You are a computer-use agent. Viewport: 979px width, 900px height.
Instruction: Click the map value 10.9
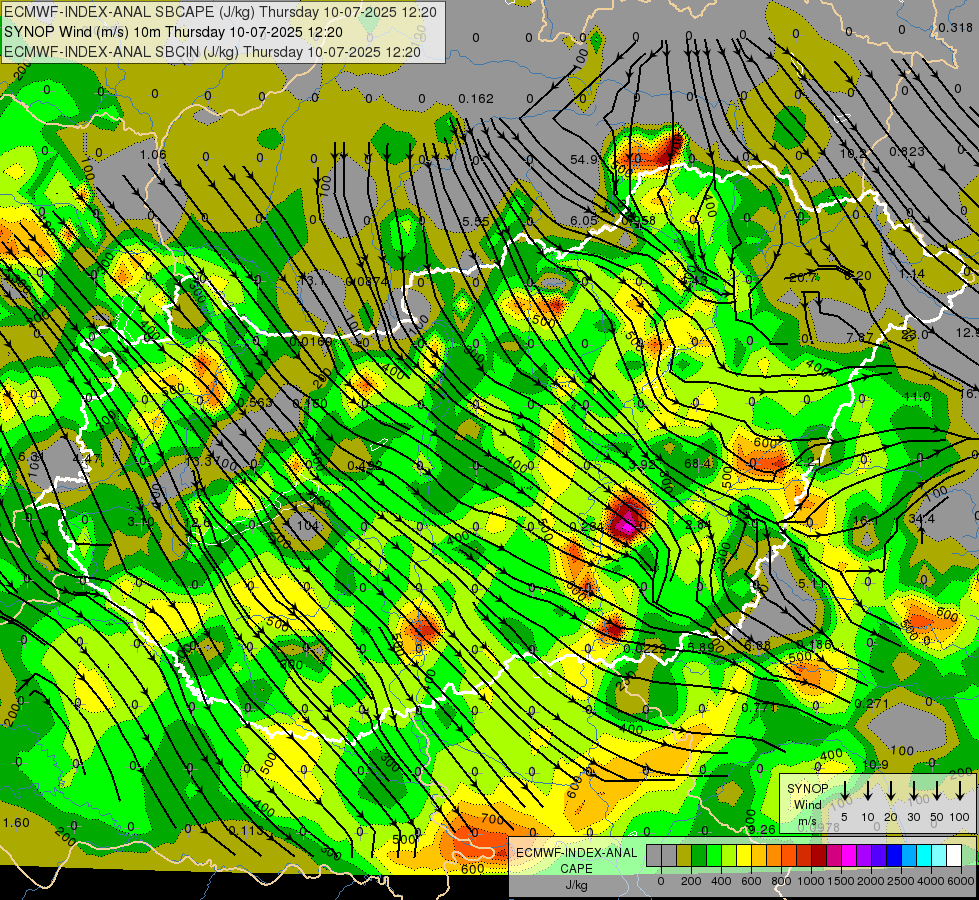click(x=875, y=765)
